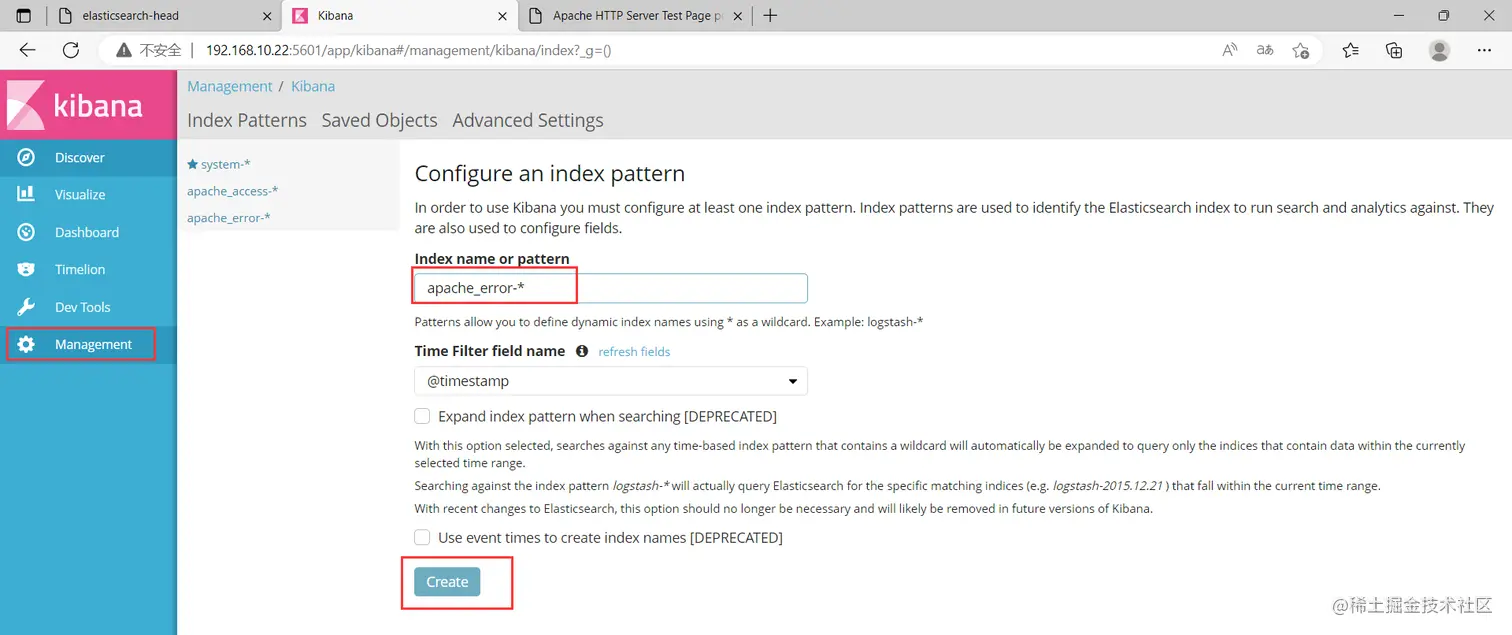Click the Timelion label in sidebar
Image resolution: width=1512 pixels, height=635 pixels.
80,269
